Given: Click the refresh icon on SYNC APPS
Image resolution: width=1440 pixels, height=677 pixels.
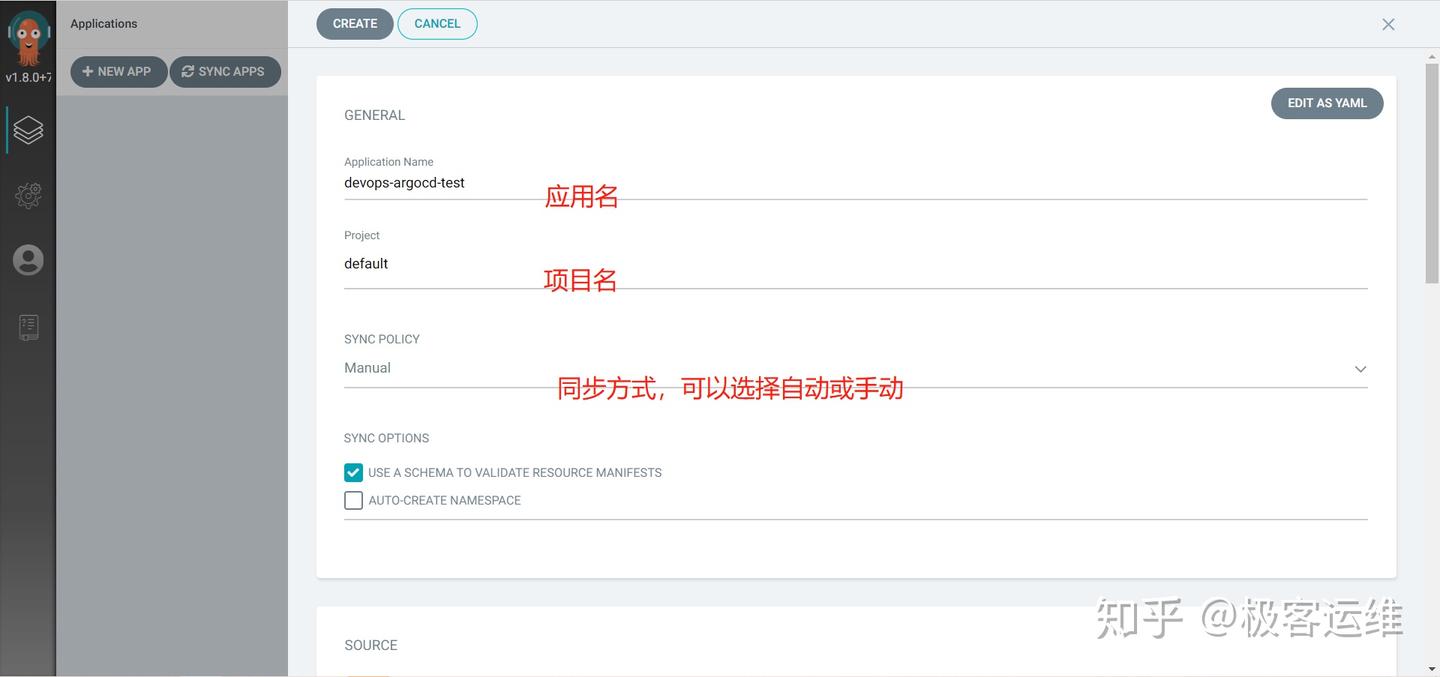Looking at the screenshot, I should [187, 71].
